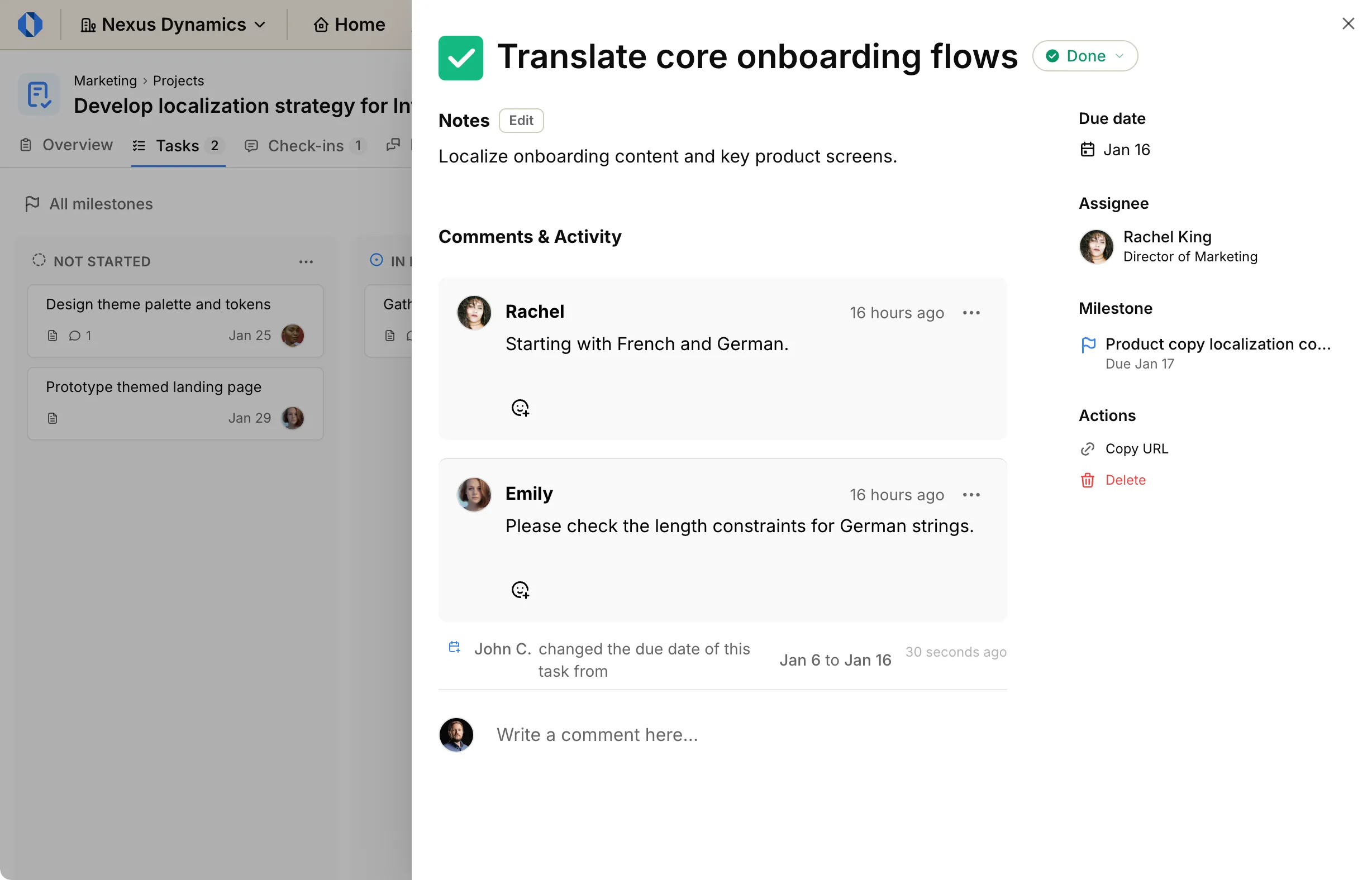Viewport: 1372px width, 880px height.
Task: Open overflow menu on Rachel's comment
Action: [x=971, y=313]
